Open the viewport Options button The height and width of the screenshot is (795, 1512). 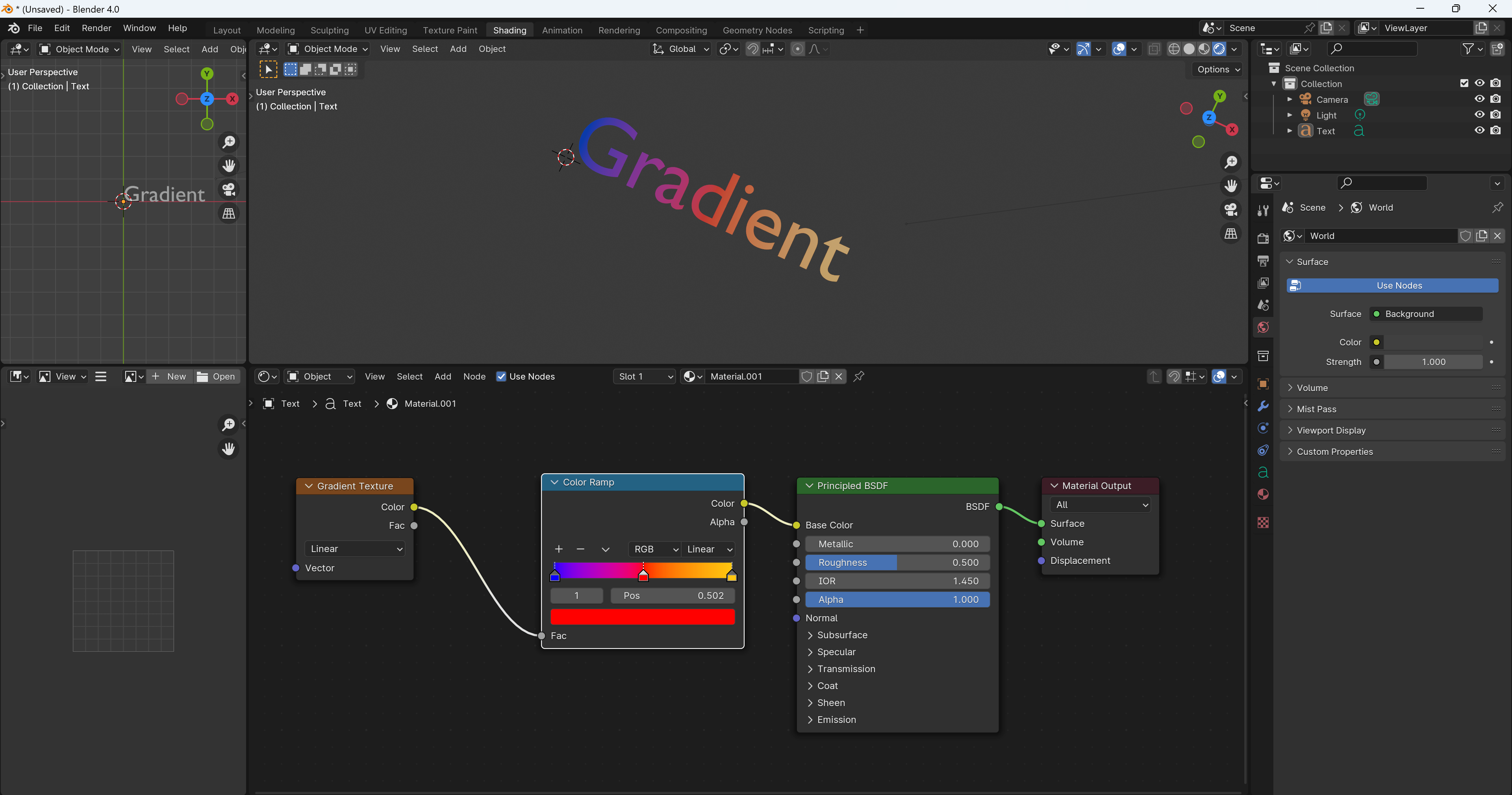click(1219, 69)
